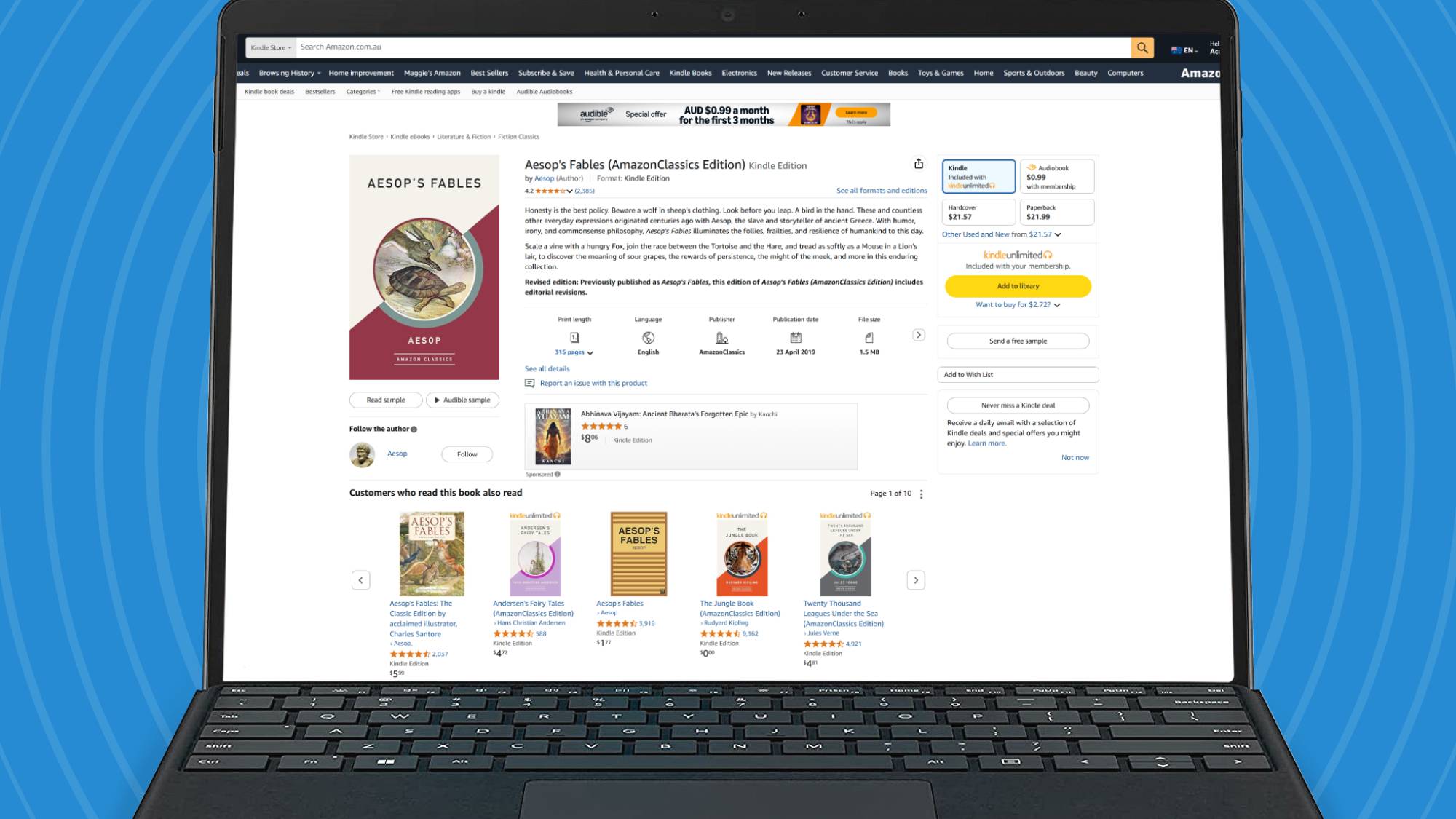Play the Audible sample

click(x=462, y=400)
